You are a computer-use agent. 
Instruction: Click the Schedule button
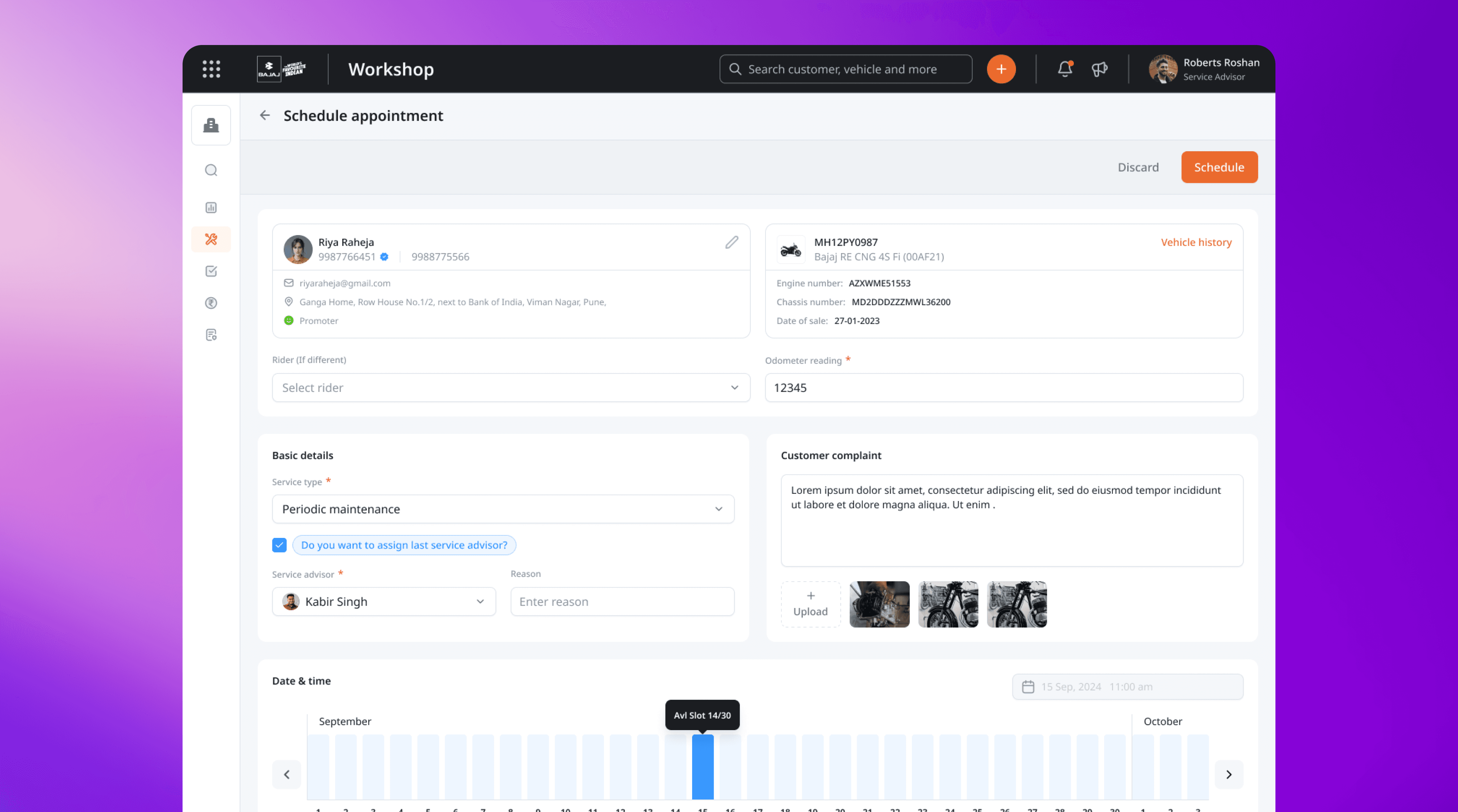[1219, 168]
